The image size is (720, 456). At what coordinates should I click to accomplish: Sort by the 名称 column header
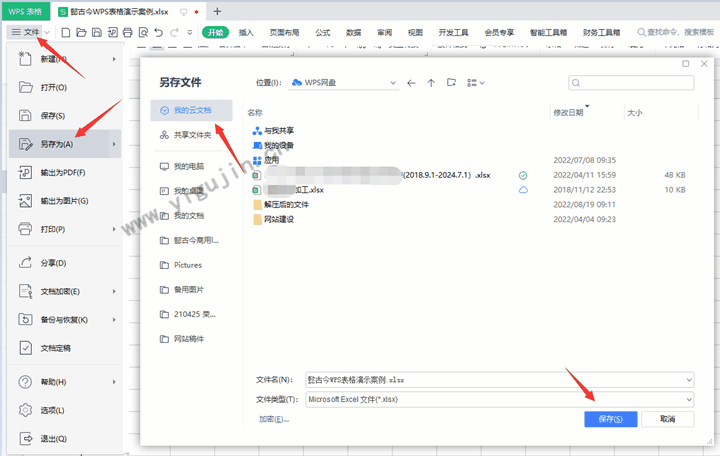(255, 113)
